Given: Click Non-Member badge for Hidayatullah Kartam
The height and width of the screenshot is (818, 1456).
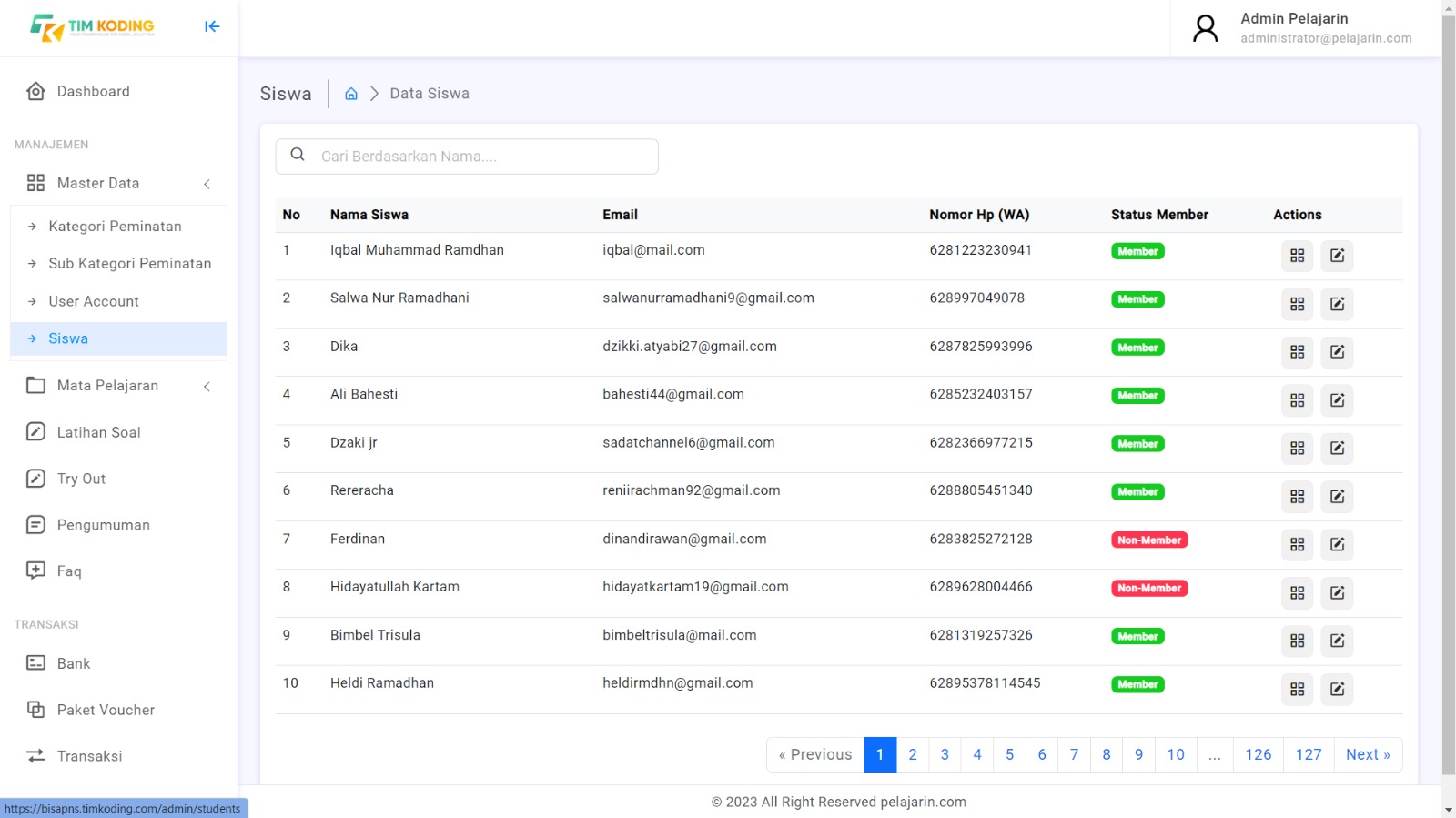Looking at the screenshot, I should coord(1149,588).
